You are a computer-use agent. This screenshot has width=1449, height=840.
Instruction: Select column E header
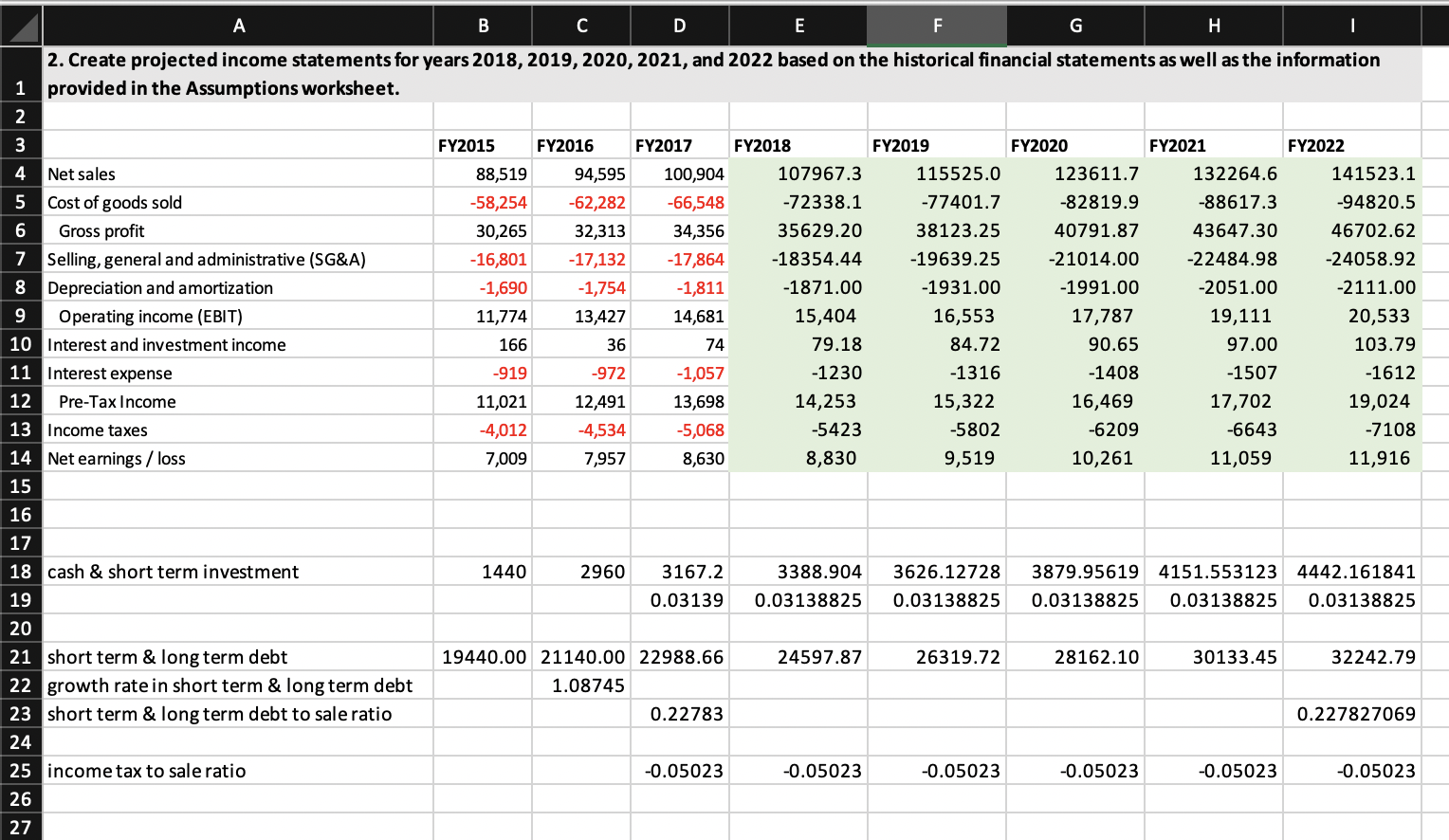(x=798, y=27)
